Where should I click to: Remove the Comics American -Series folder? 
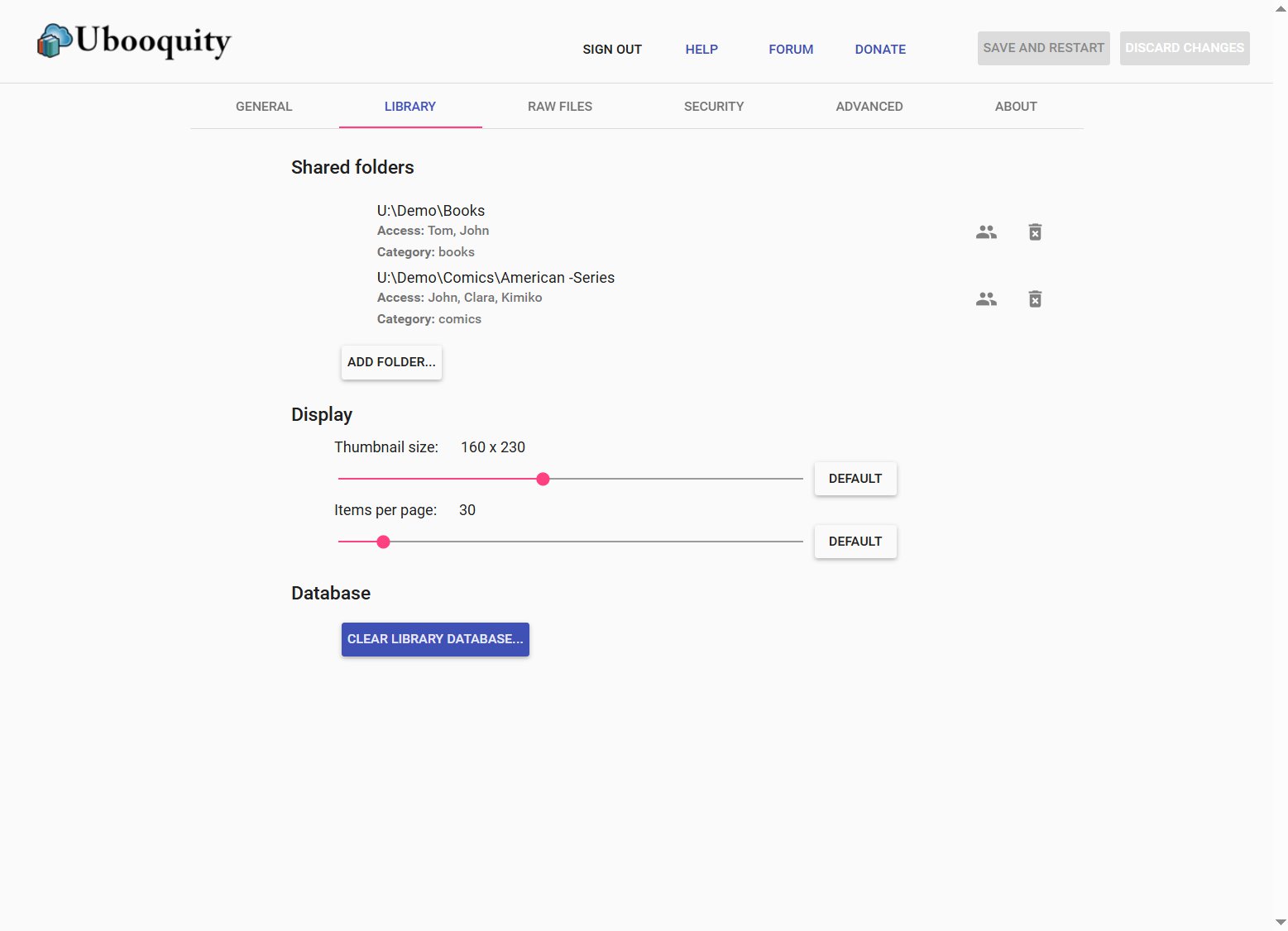[x=1035, y=299]
